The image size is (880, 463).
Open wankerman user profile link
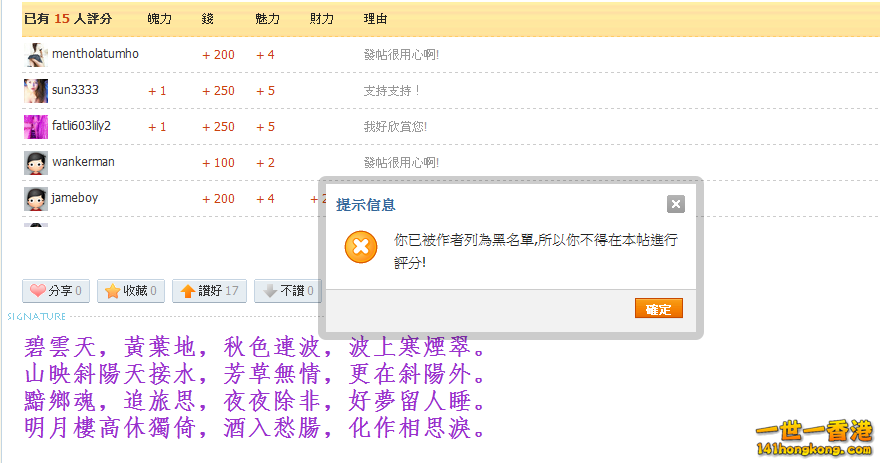pos(84,162)
